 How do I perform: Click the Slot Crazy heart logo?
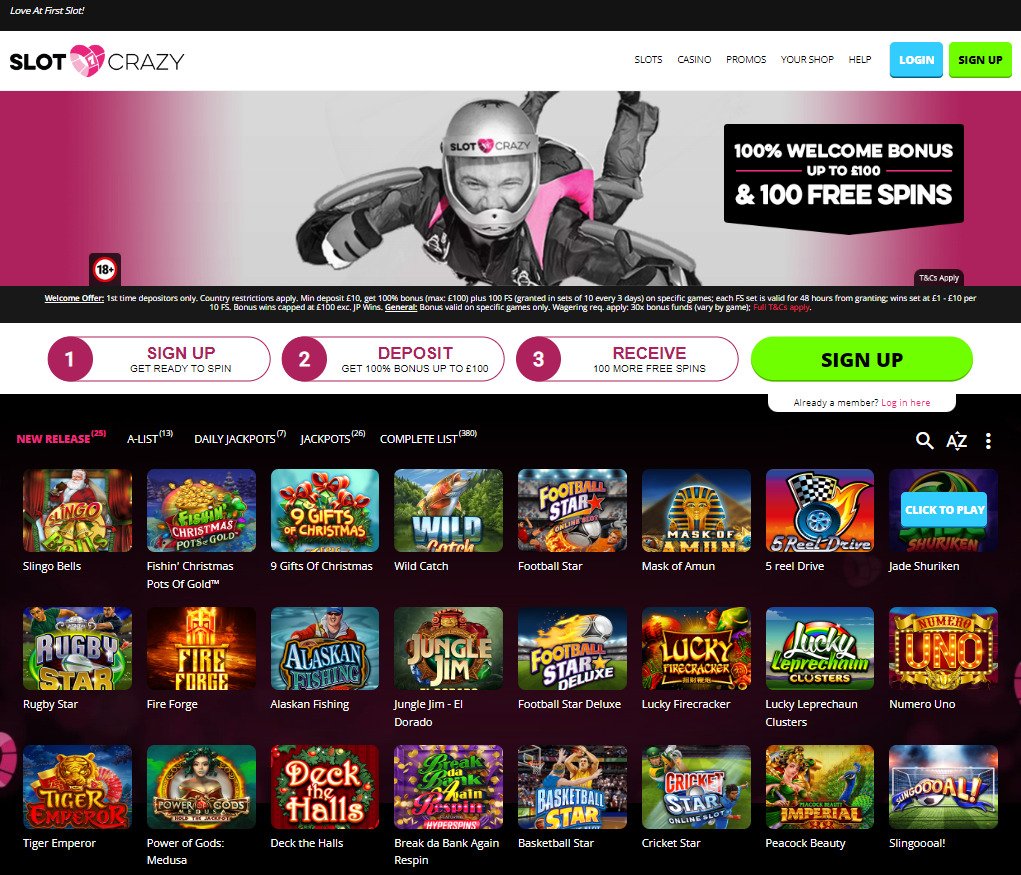pos(87,61)
